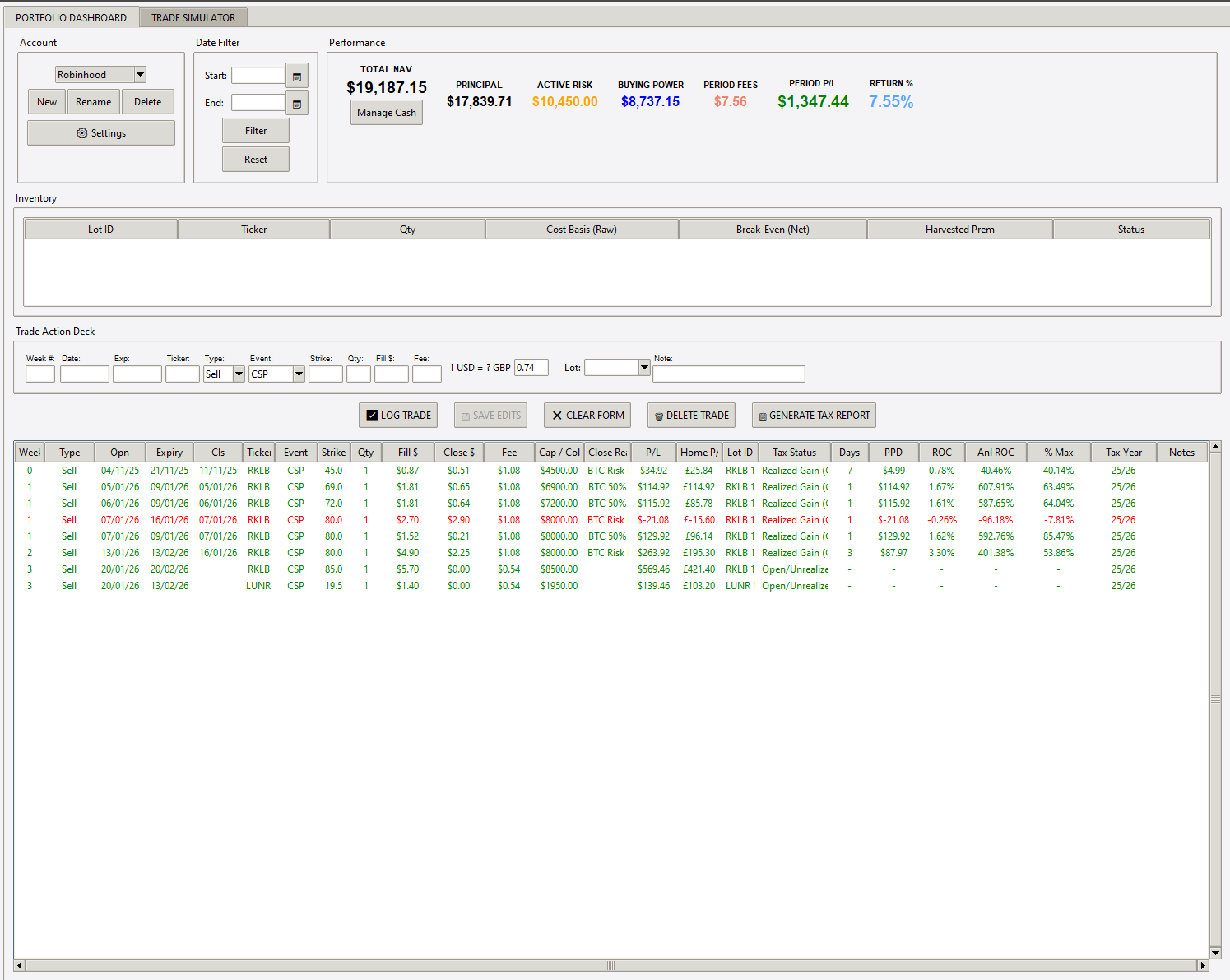Open the Start date calendar picker
This screenshot has width=1230, height=980.
point(296,75)
